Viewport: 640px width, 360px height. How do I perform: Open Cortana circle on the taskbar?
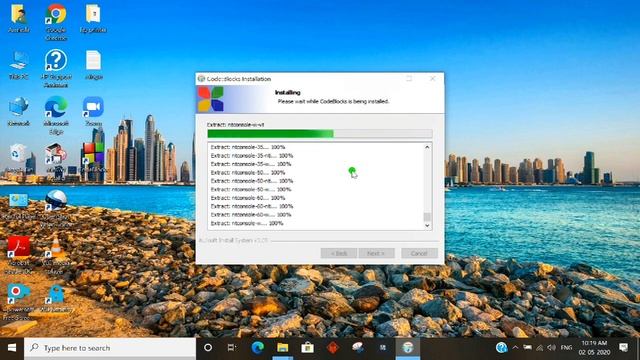[x=208, y=348]
